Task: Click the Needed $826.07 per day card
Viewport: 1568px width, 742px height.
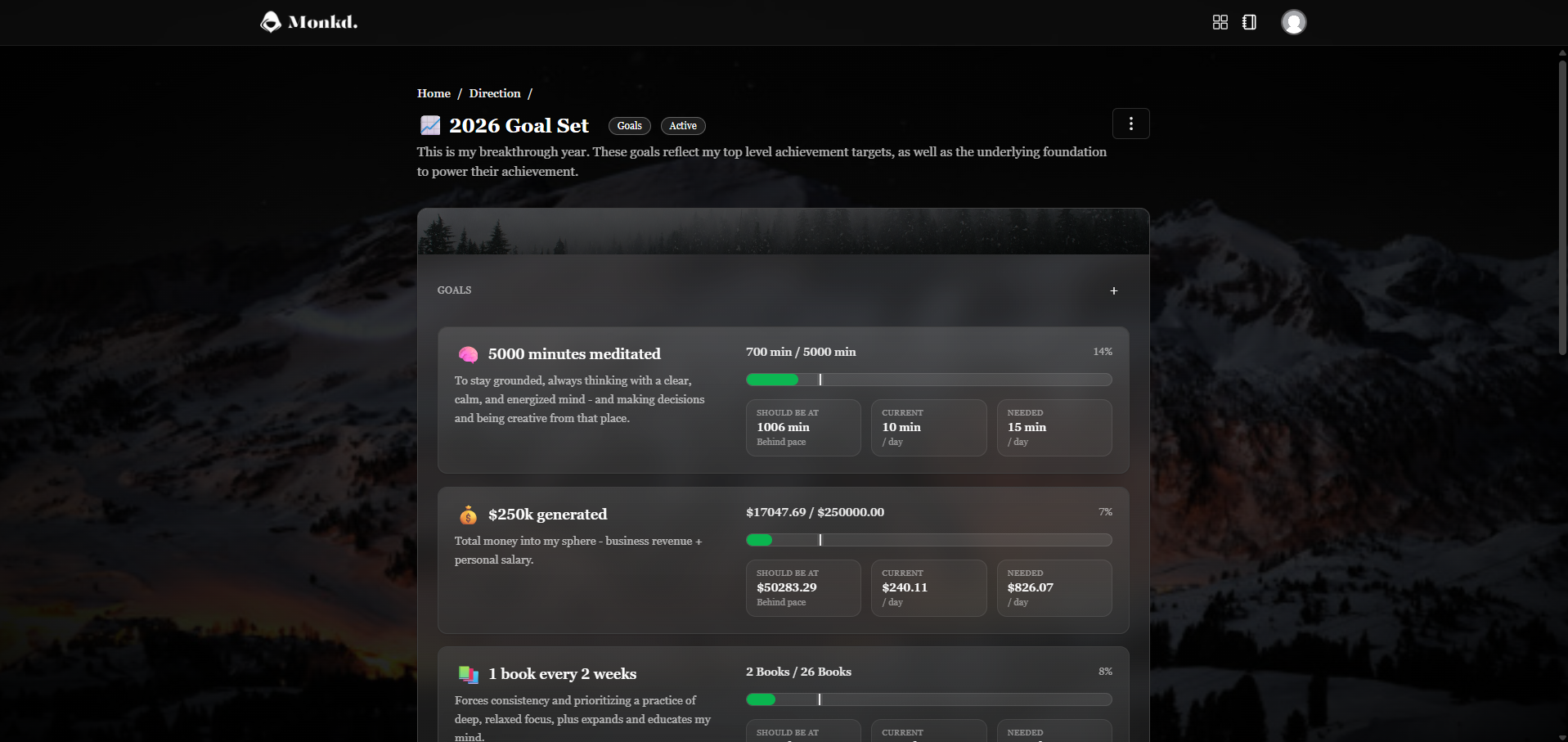Action: [x=1054, y=587]
